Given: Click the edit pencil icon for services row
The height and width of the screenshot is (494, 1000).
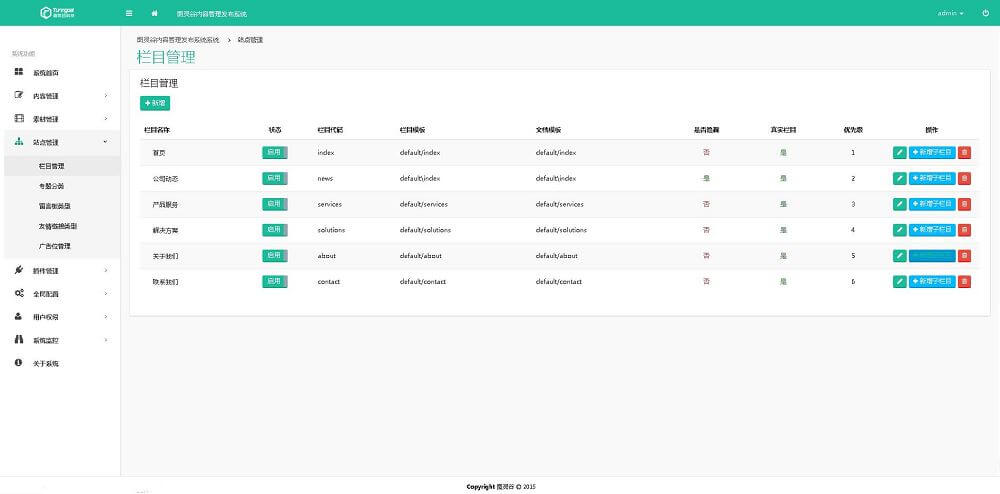Looking at the screenshot, I should coord(899,204).
